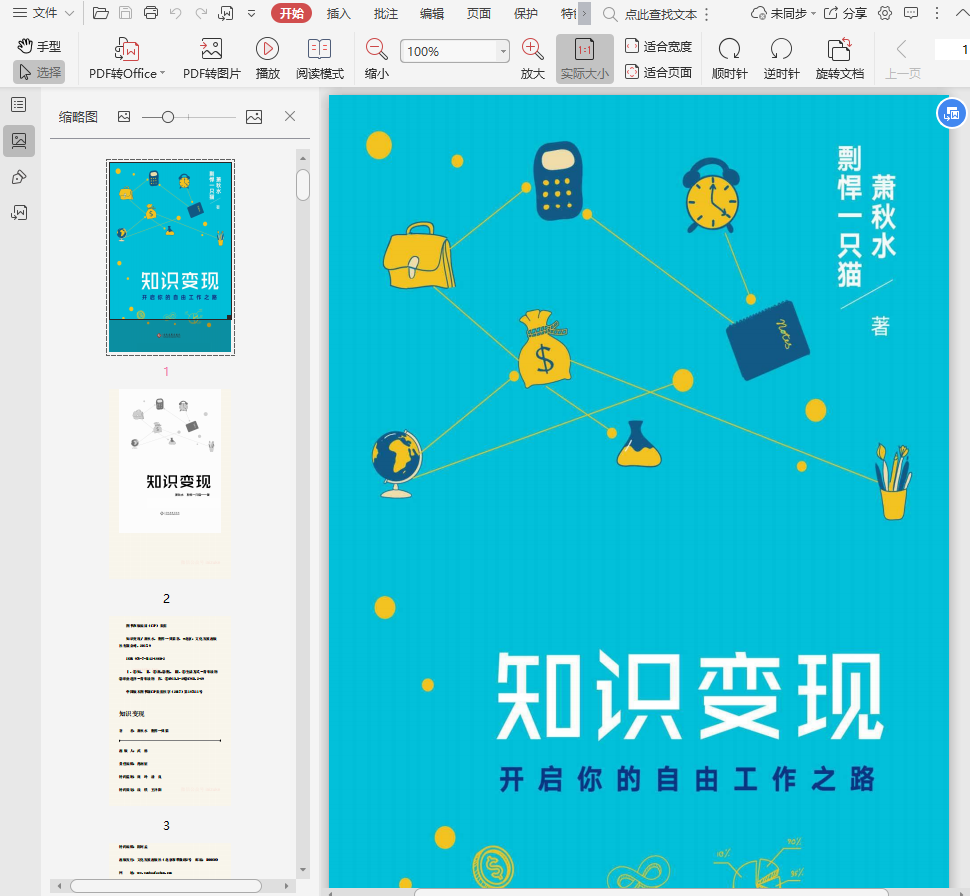Switch to the 批注 tab
This screenshot has height=896, width=970.
(385, 13)
